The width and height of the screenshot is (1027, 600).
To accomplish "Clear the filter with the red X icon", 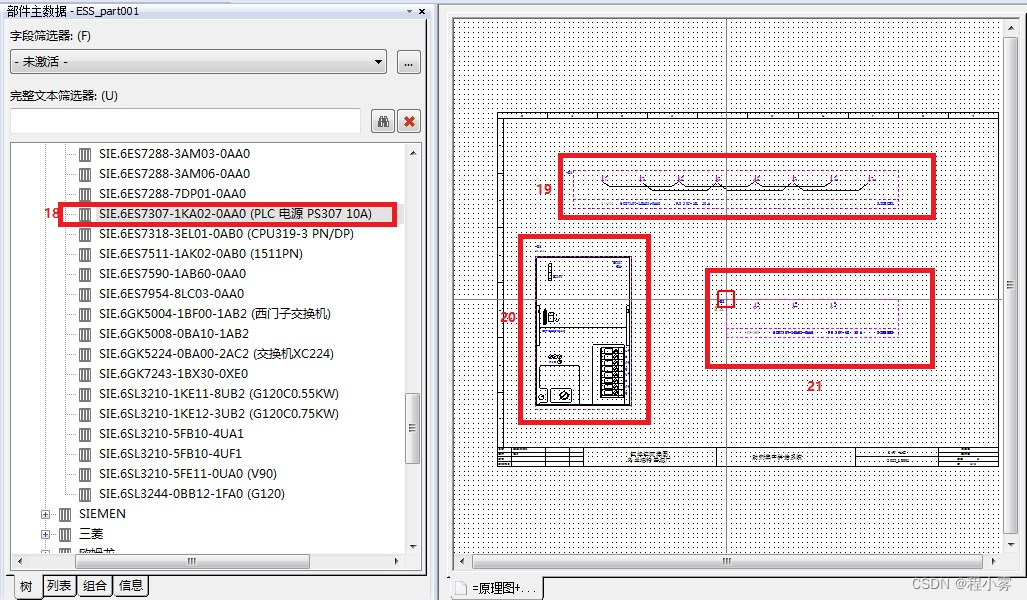I will click(x=409, y=121).
